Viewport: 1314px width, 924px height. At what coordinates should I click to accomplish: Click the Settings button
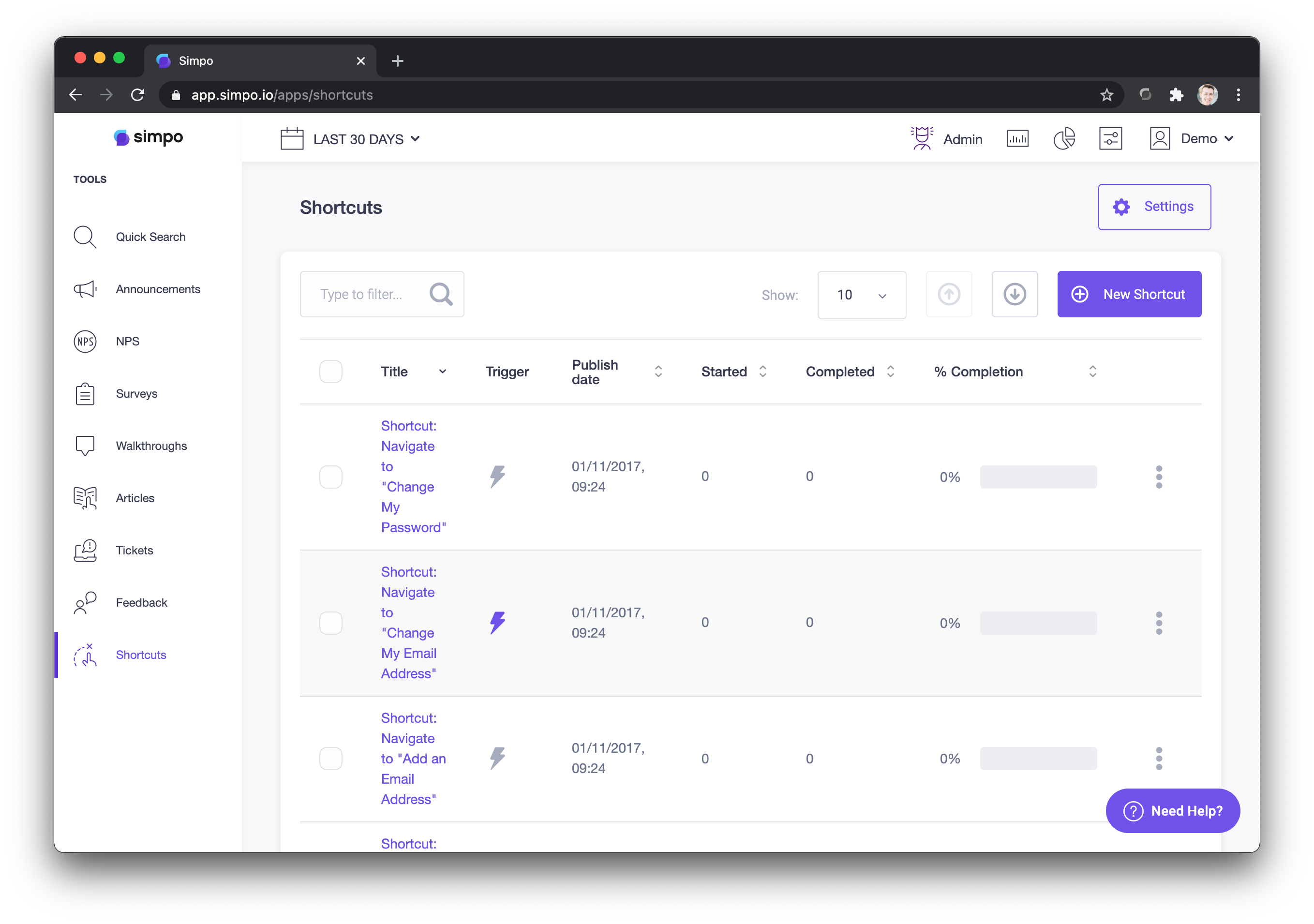point(1154,207)
